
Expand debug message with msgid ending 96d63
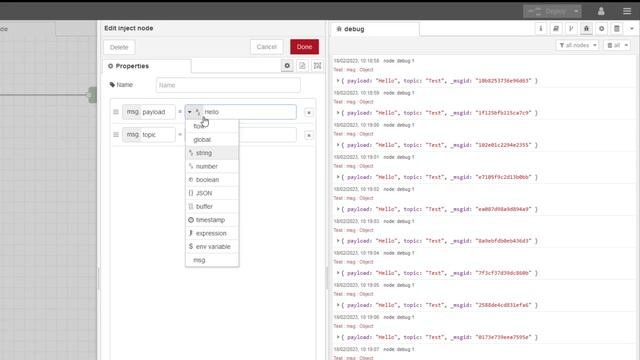click(x=338, y=81)
